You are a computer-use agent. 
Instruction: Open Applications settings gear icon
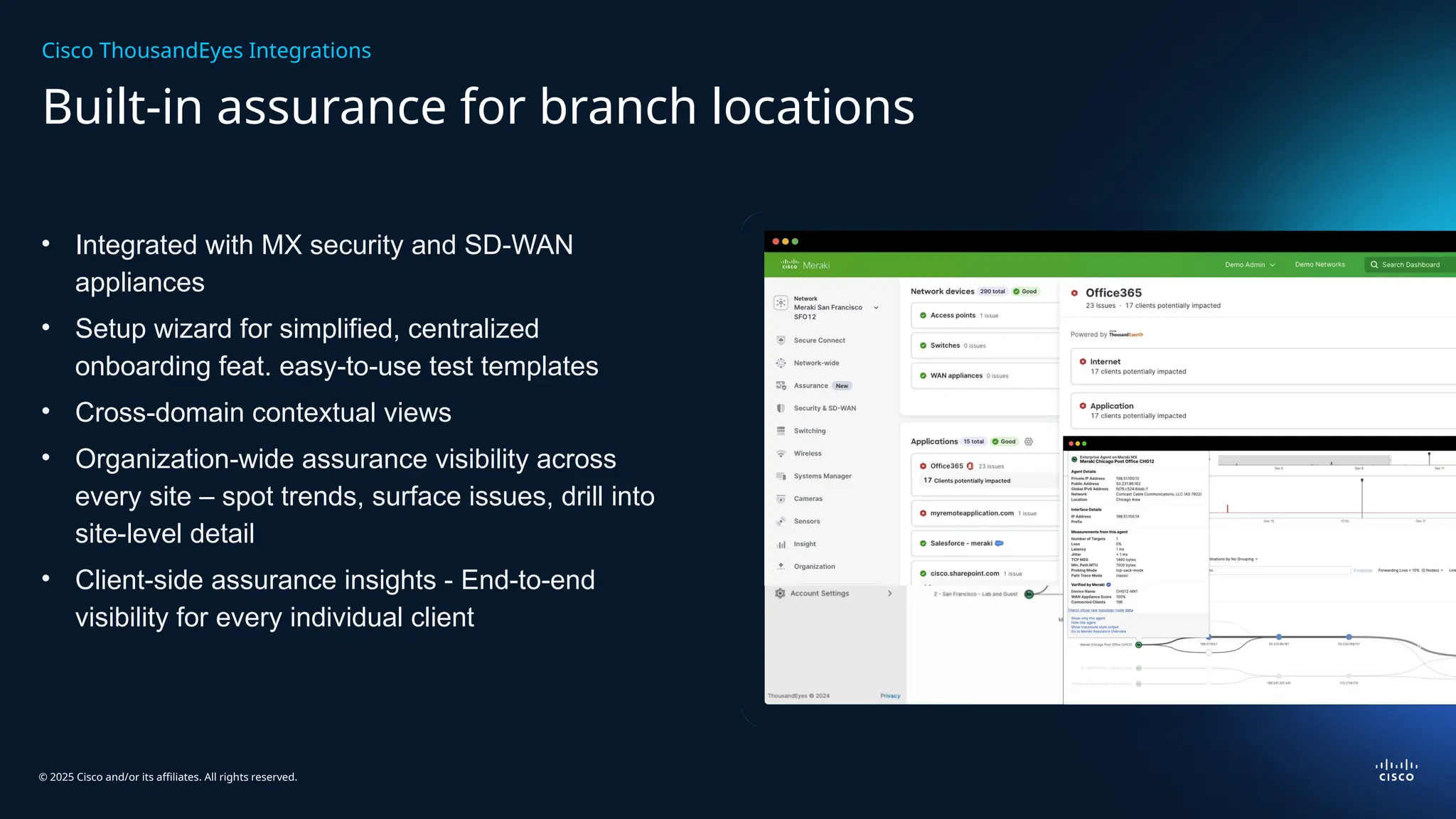coord(1028,441)
